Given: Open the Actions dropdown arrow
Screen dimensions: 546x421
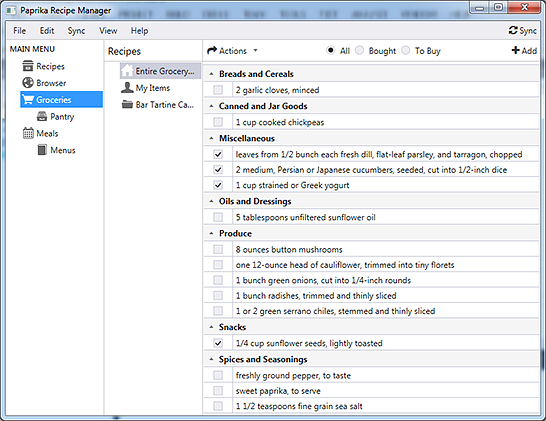Looking at the screenshot, I should pos(256,50).
